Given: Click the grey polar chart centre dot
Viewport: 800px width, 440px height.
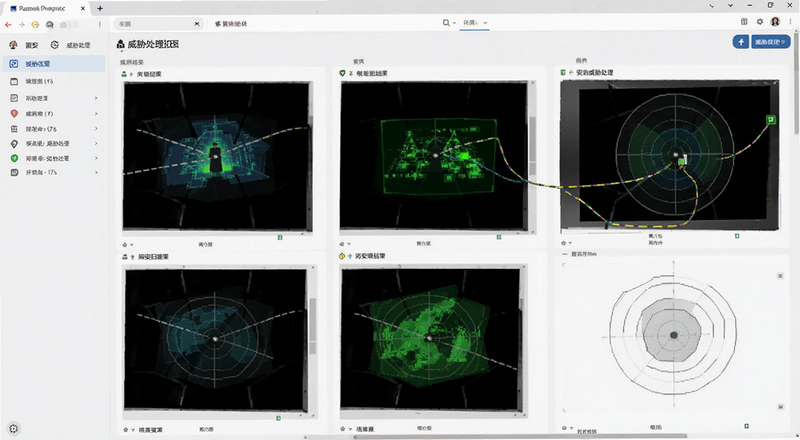Looking at the screenshot, I should tap(673, 335).
